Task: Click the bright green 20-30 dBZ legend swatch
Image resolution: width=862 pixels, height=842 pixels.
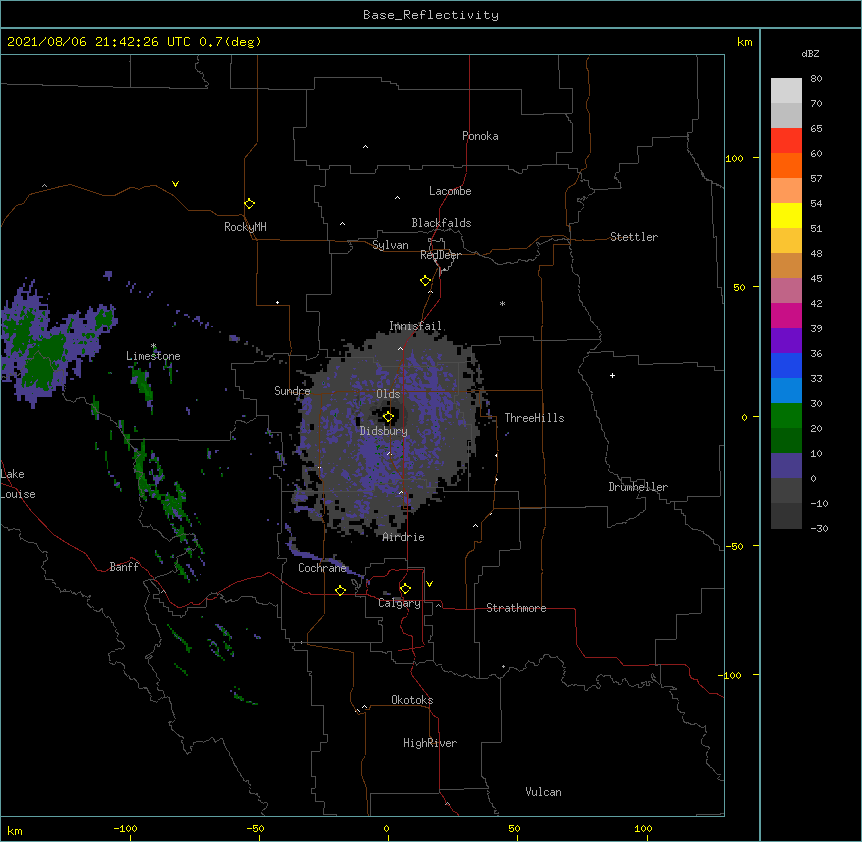Action: 786,416
